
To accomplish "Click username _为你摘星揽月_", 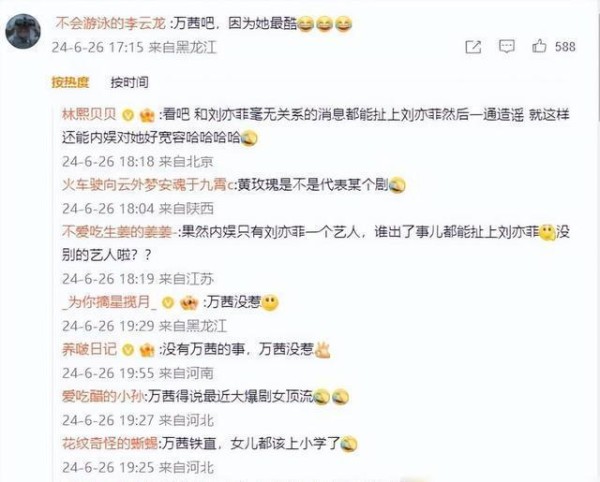I will click(110, 303).
